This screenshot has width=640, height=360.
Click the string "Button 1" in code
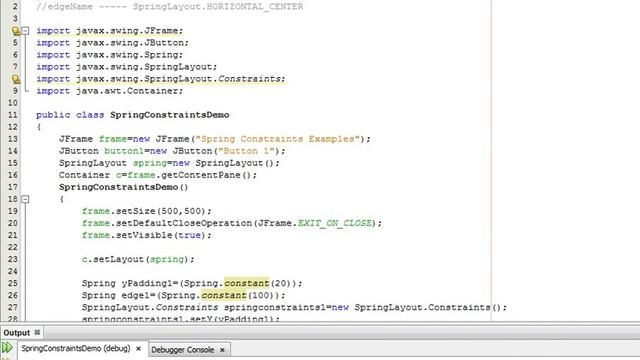pos(246,151)
